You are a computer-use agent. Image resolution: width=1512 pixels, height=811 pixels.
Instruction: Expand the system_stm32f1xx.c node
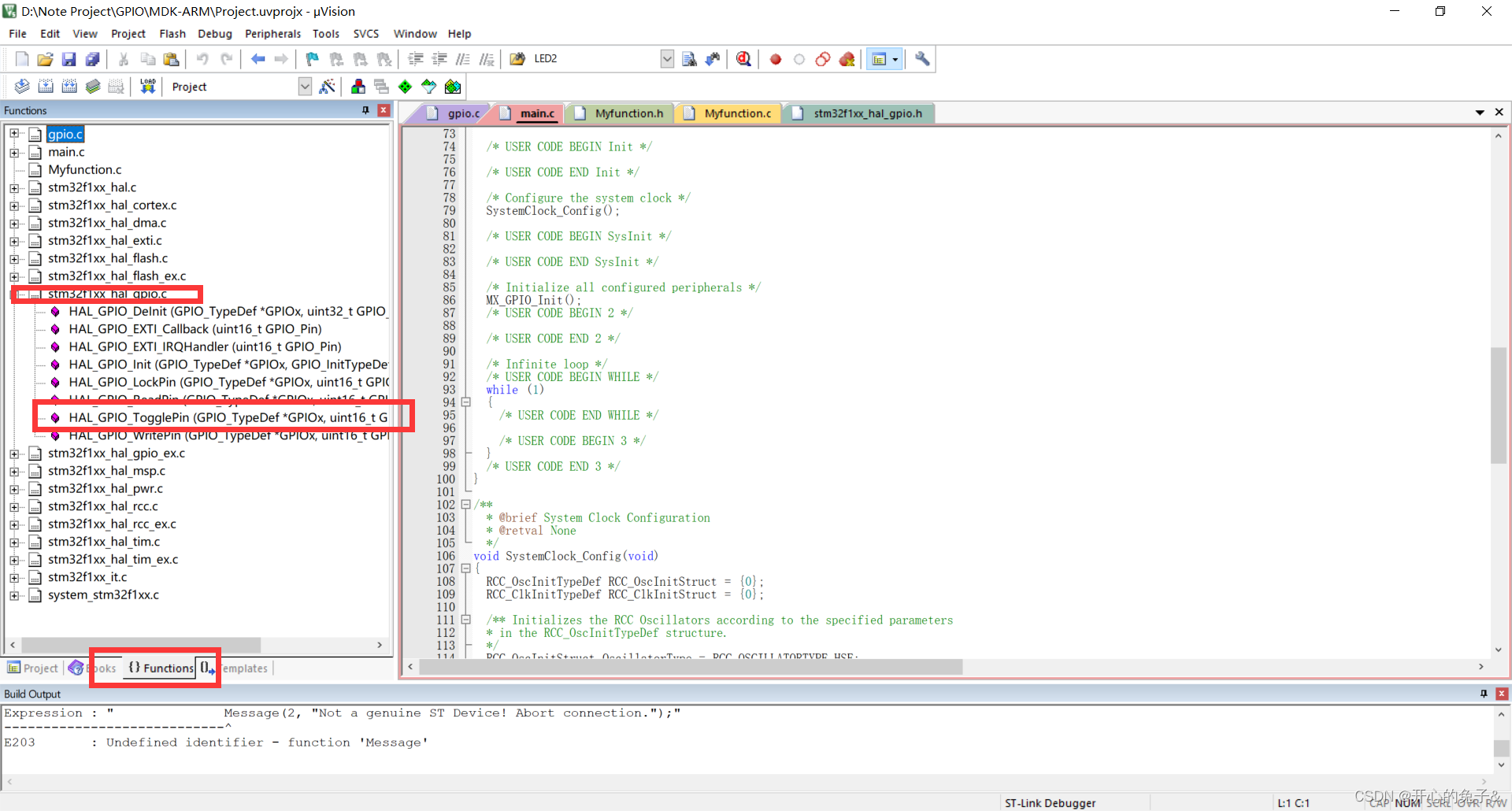(x=14, y=595)
